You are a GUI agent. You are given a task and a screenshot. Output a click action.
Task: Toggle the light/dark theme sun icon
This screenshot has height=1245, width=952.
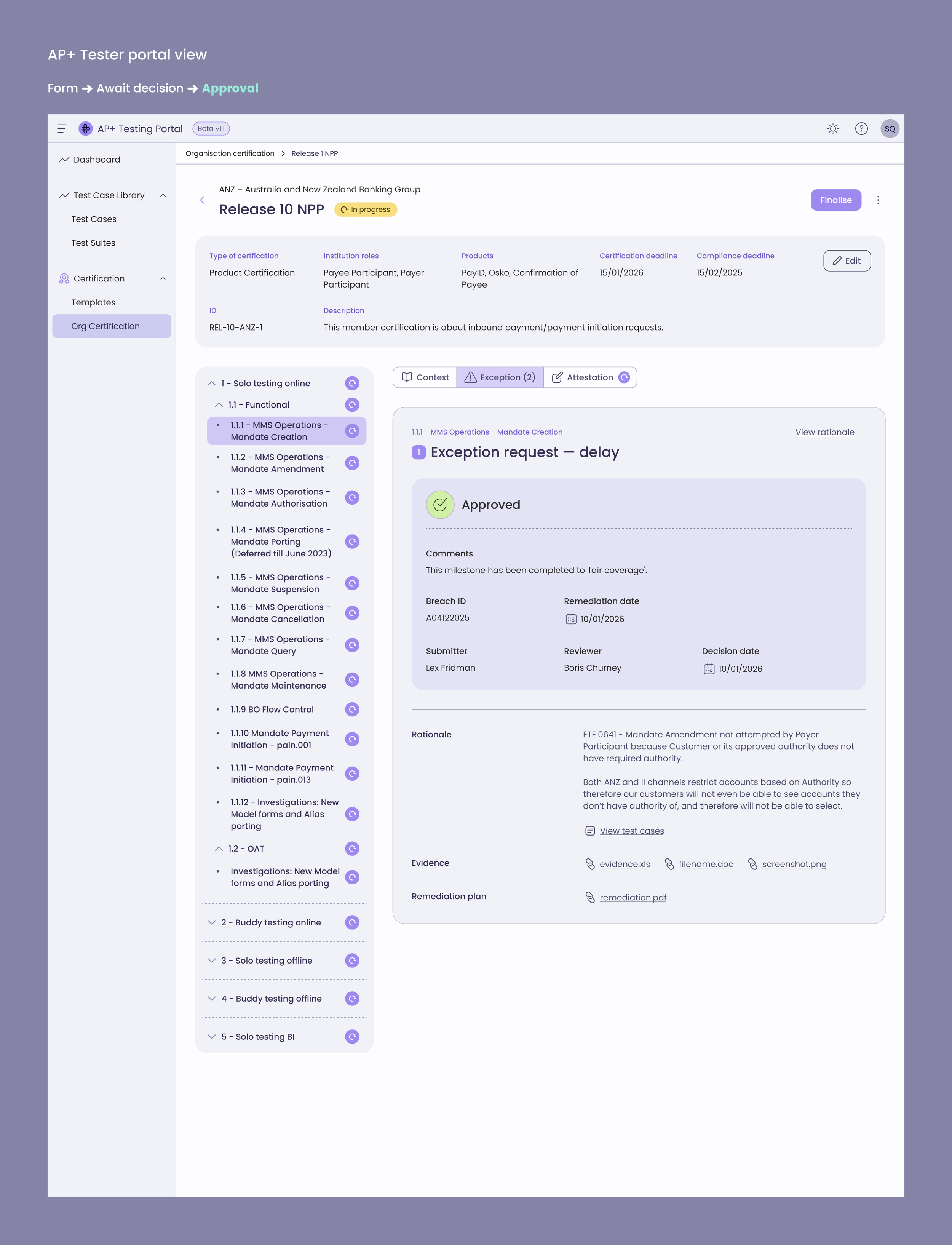coord(832,129)
